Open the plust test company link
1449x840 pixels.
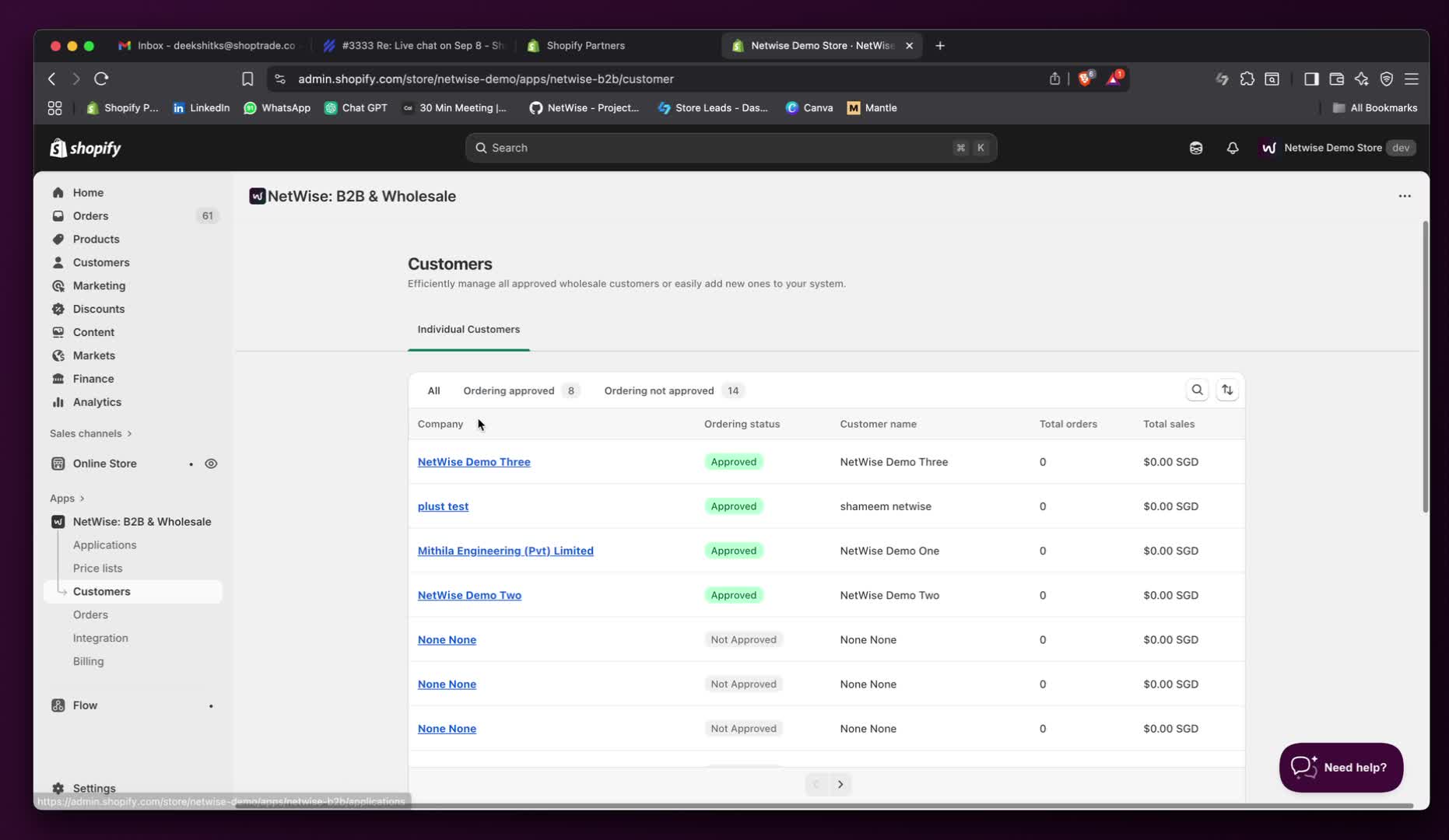point(443,506)
